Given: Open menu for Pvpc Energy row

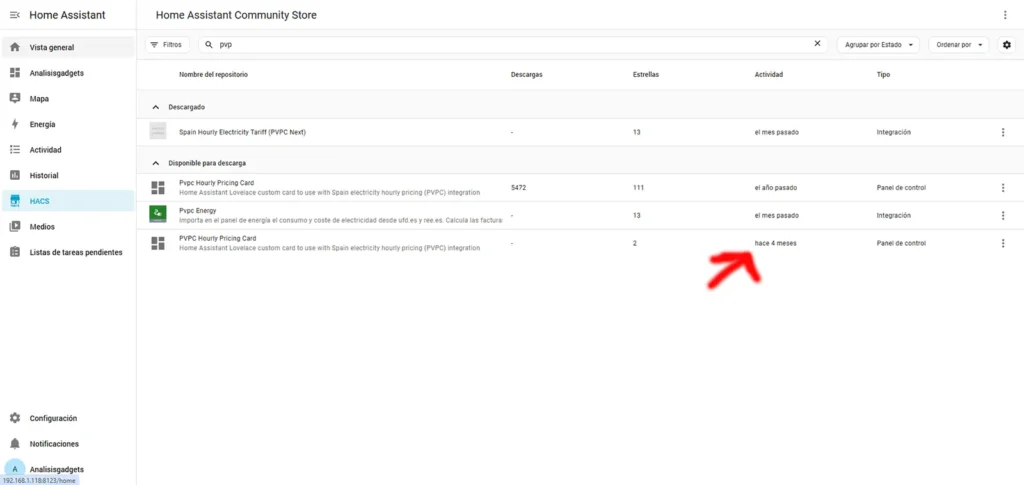Looking at the screenshot, I should [x=1003, y=215].
